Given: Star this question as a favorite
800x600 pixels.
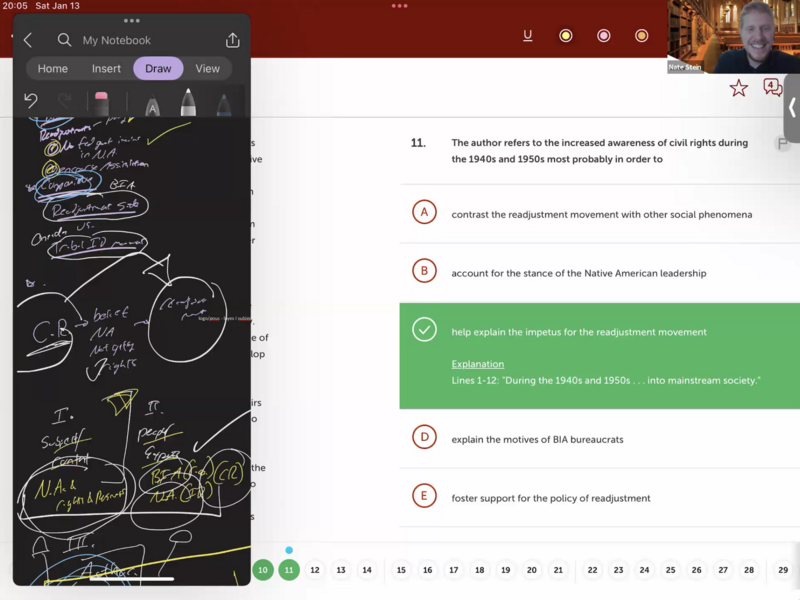Looking at the screenshot, I should click(738, 89).
